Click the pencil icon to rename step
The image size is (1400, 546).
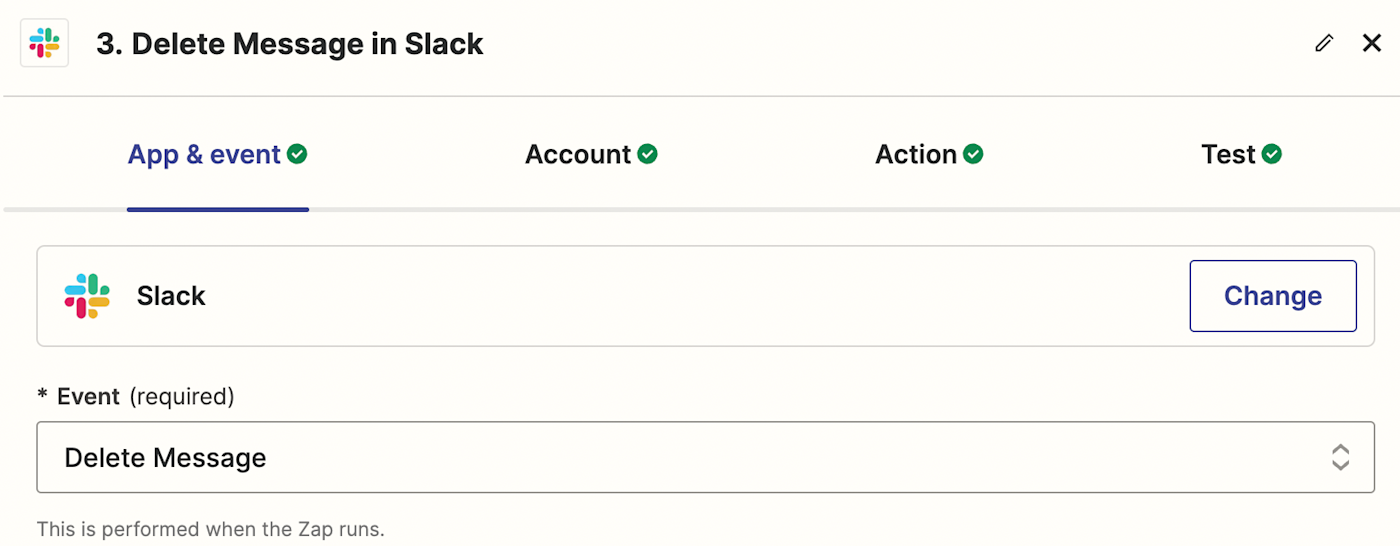[1324, 43]
